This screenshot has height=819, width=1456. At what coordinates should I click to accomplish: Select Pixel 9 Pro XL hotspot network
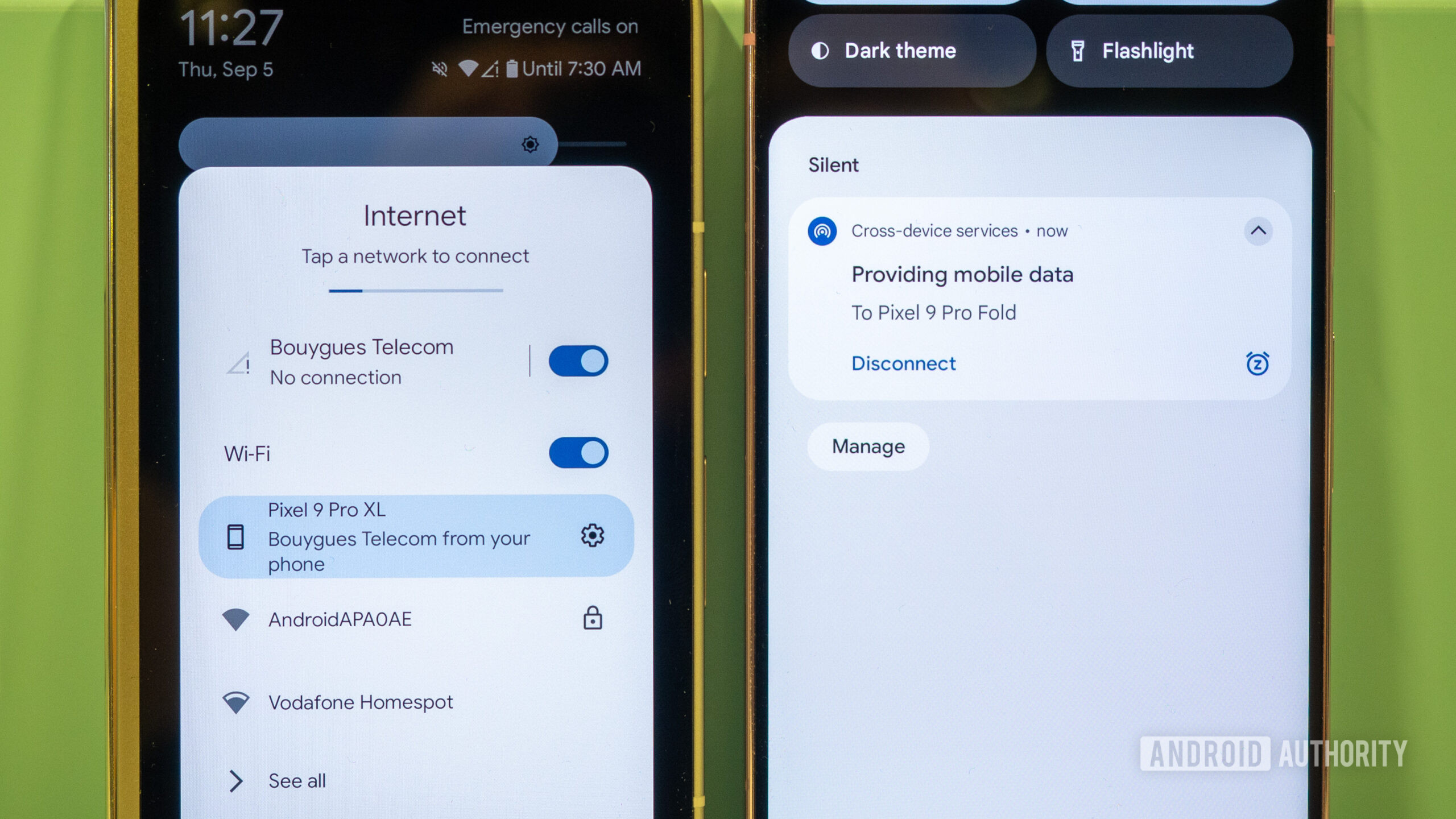pos(413,536)
